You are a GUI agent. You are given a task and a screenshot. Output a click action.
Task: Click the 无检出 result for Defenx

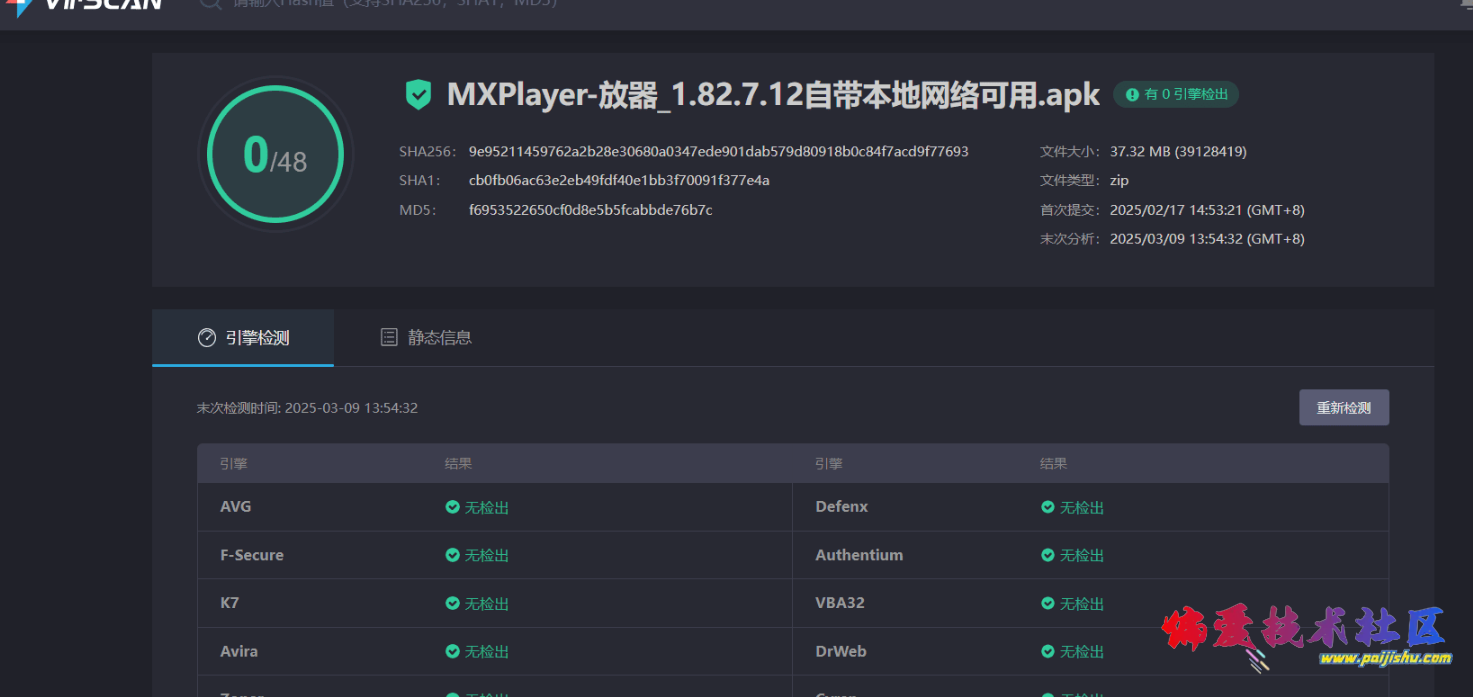1082,507
